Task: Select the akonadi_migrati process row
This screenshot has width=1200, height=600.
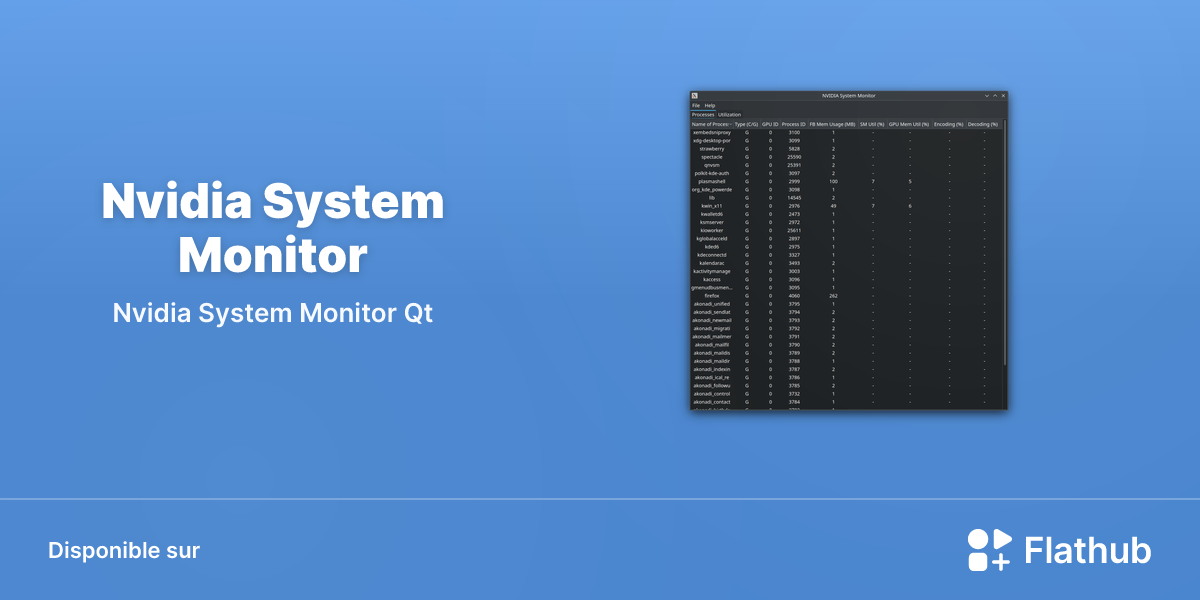Action: (846, 328)
